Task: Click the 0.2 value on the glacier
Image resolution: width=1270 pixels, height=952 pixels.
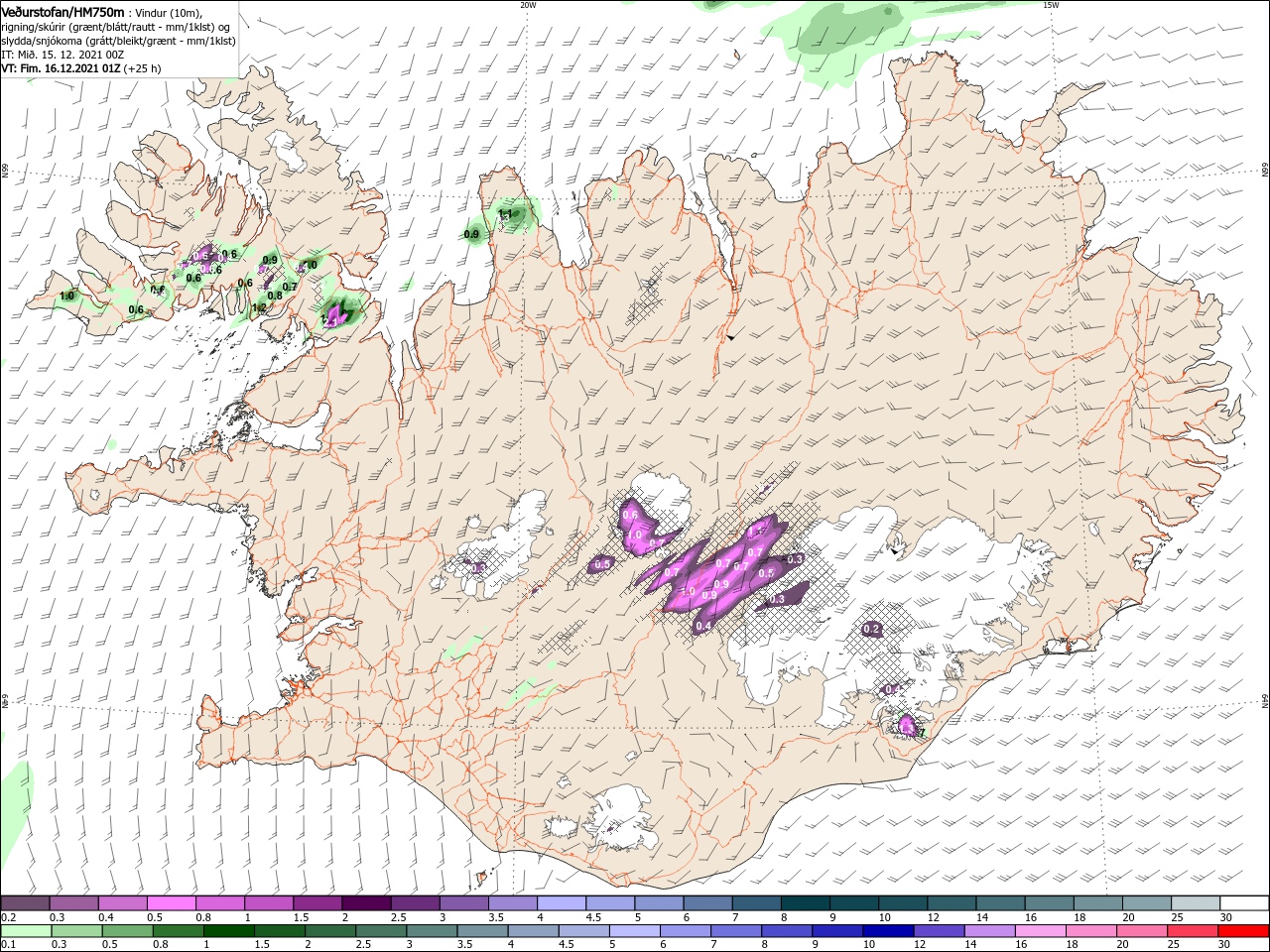Action: [x=872, y=629]
